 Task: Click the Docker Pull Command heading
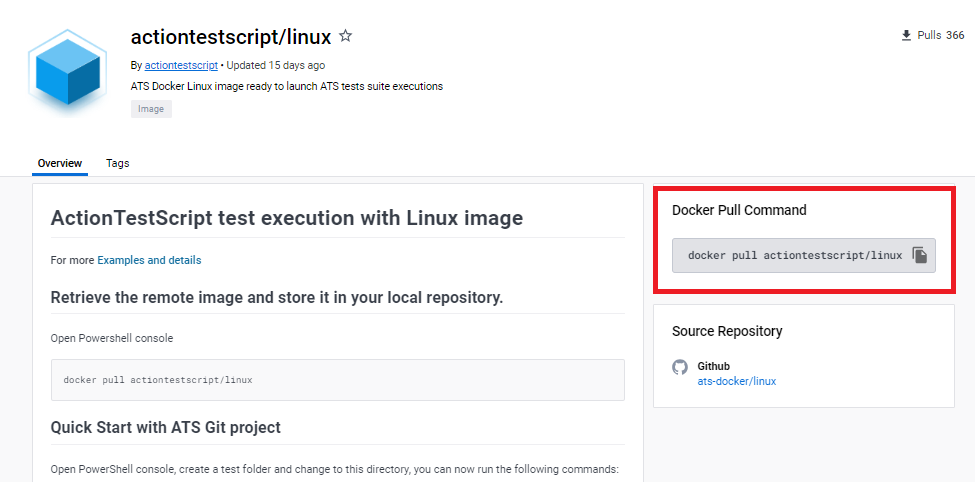tap(739, 210)
